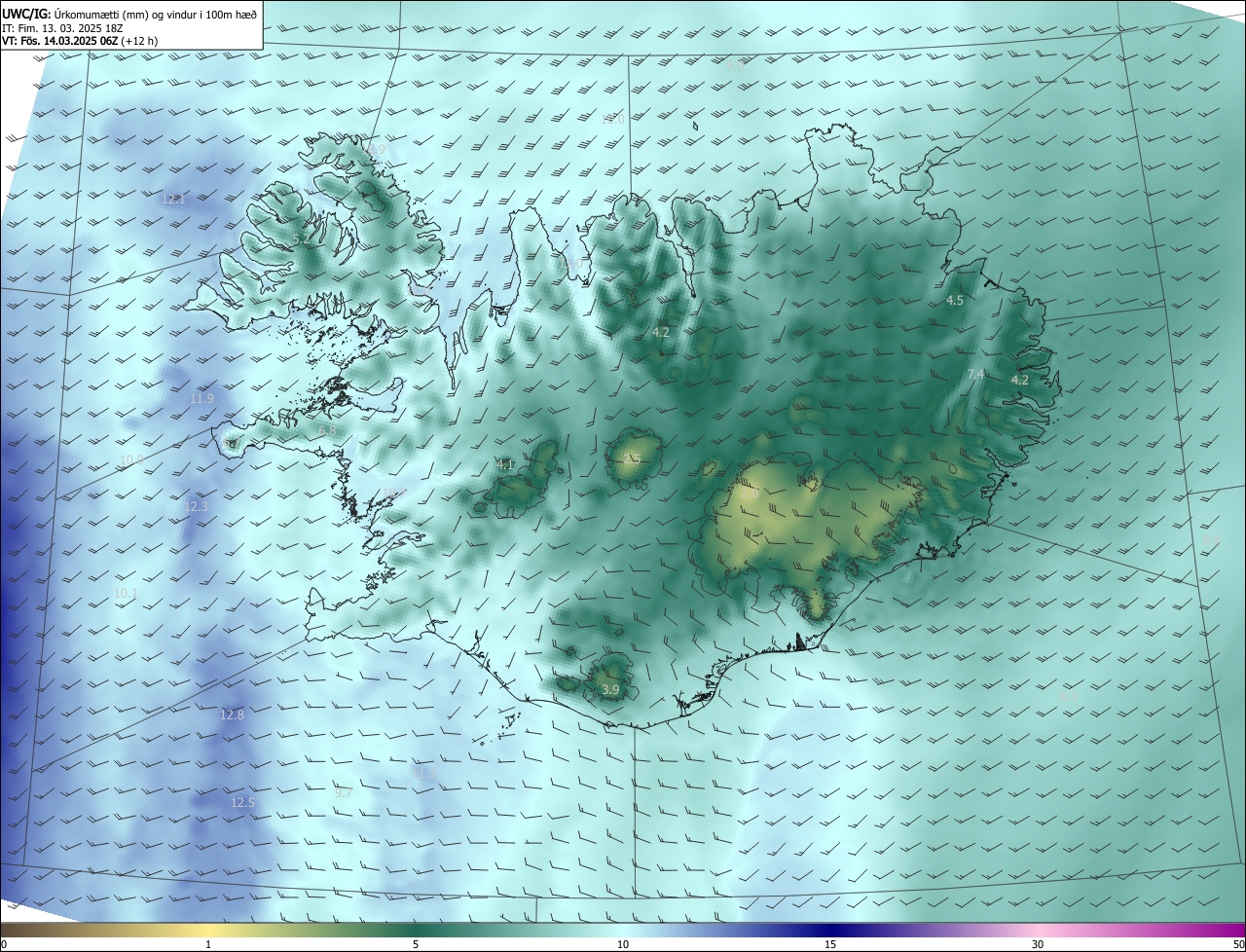
Task: Click the 5.2 value over the Westfjords
Action: pyautogui.click(x=301, y=238)
